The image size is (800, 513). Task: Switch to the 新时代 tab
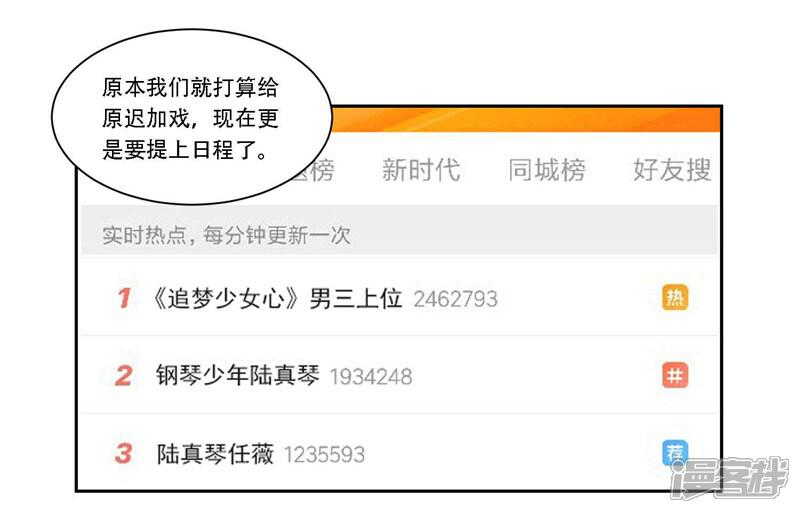[x=421, y=170]
